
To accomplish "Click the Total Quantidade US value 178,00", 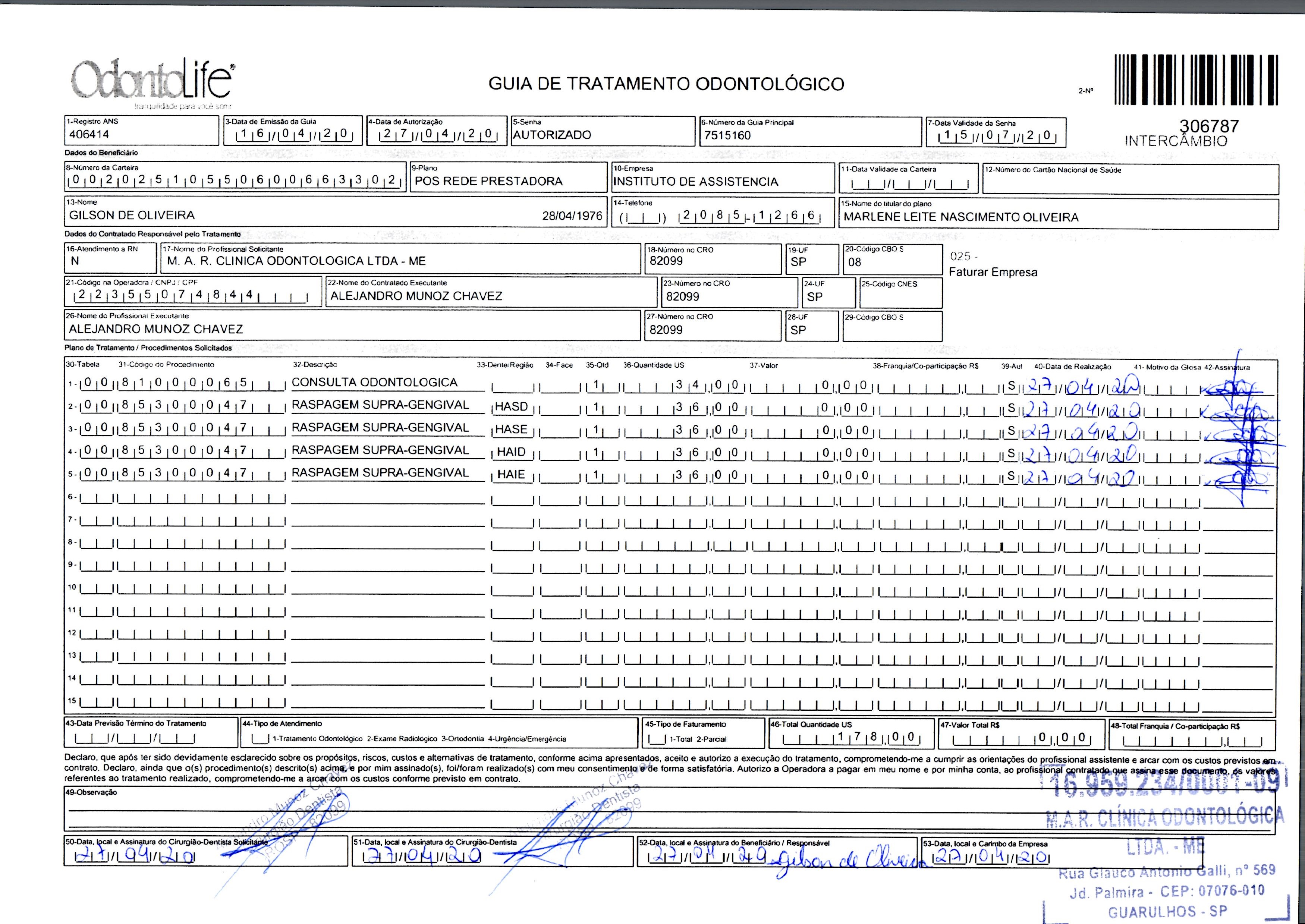I will click(x=876, y=738).
